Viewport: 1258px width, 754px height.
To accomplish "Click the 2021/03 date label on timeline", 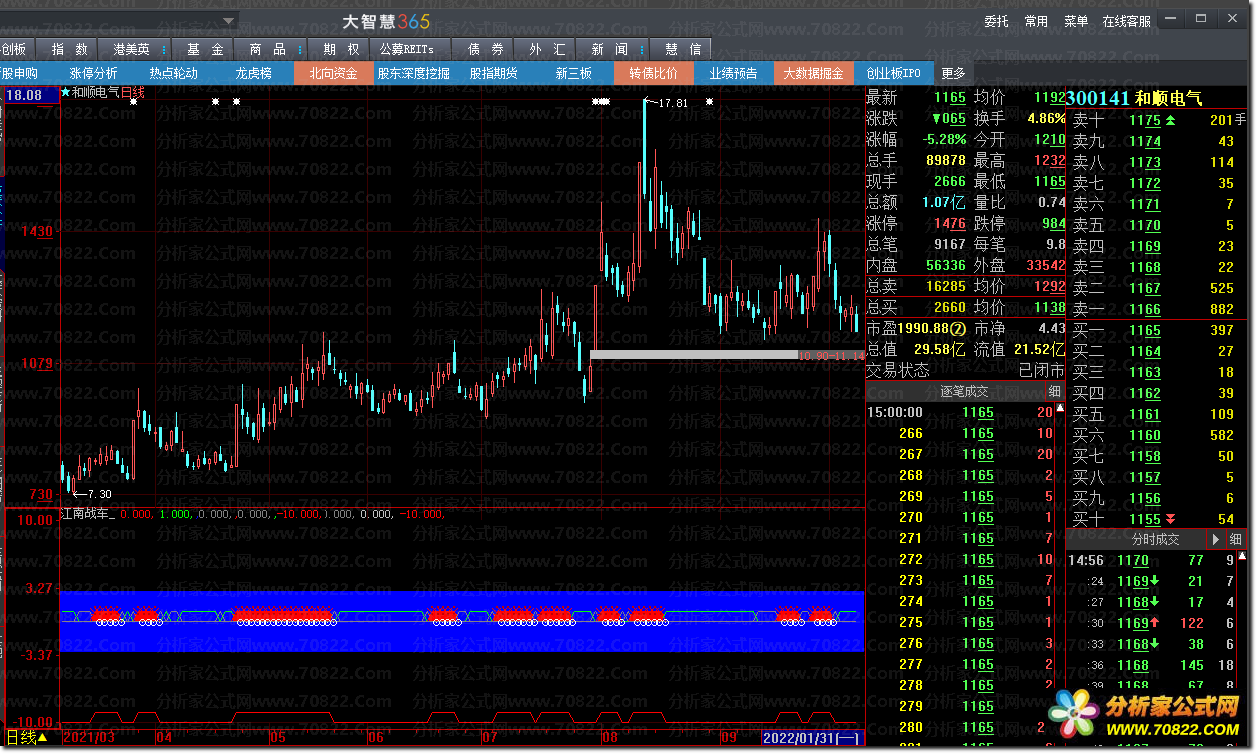I will (x=88, y=738).
